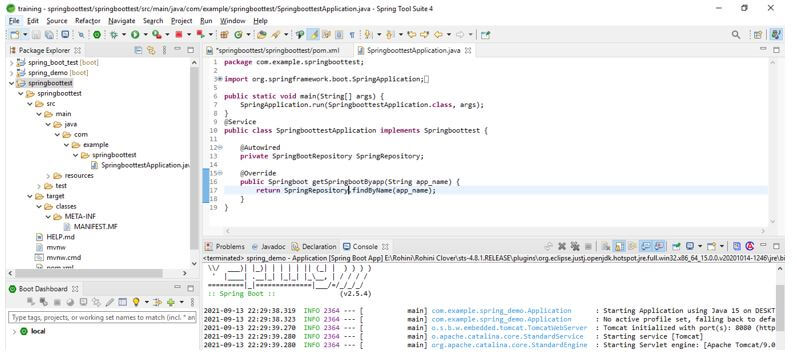Viewport: 797px width, 364px height.
Task: Select MANIFEST.MF file in tree
Action: [91, 227]
